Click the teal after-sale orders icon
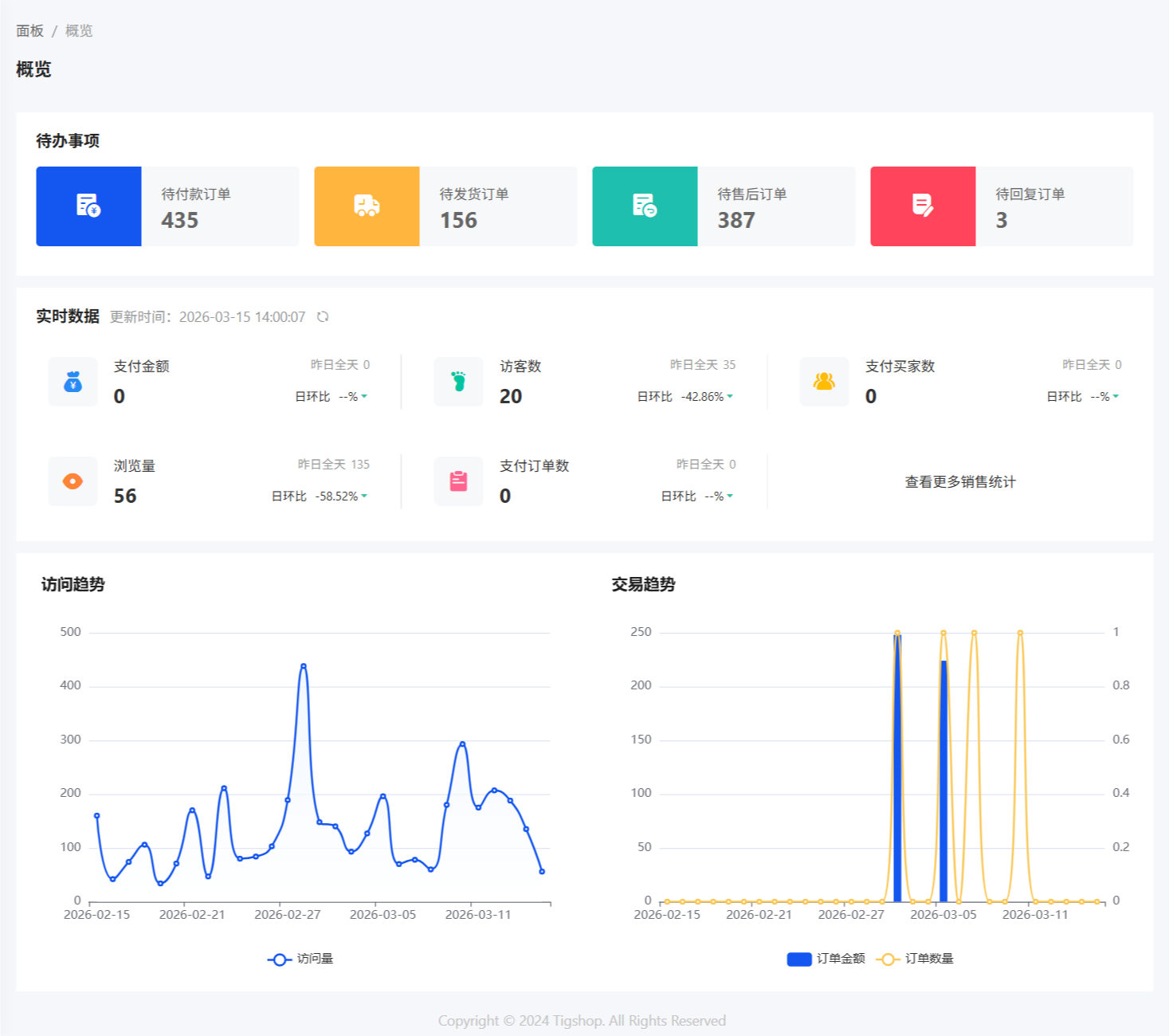Viewport: 1169px width, 1036px height. tap(645, 206)
